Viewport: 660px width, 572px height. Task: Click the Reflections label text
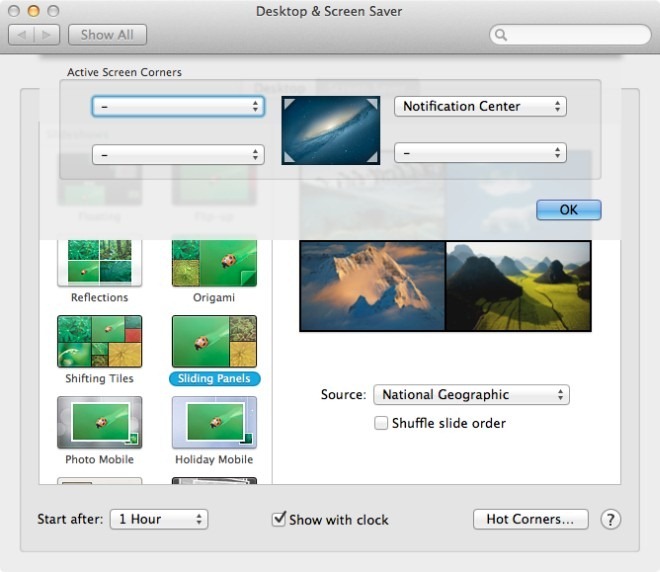(99, 298)
